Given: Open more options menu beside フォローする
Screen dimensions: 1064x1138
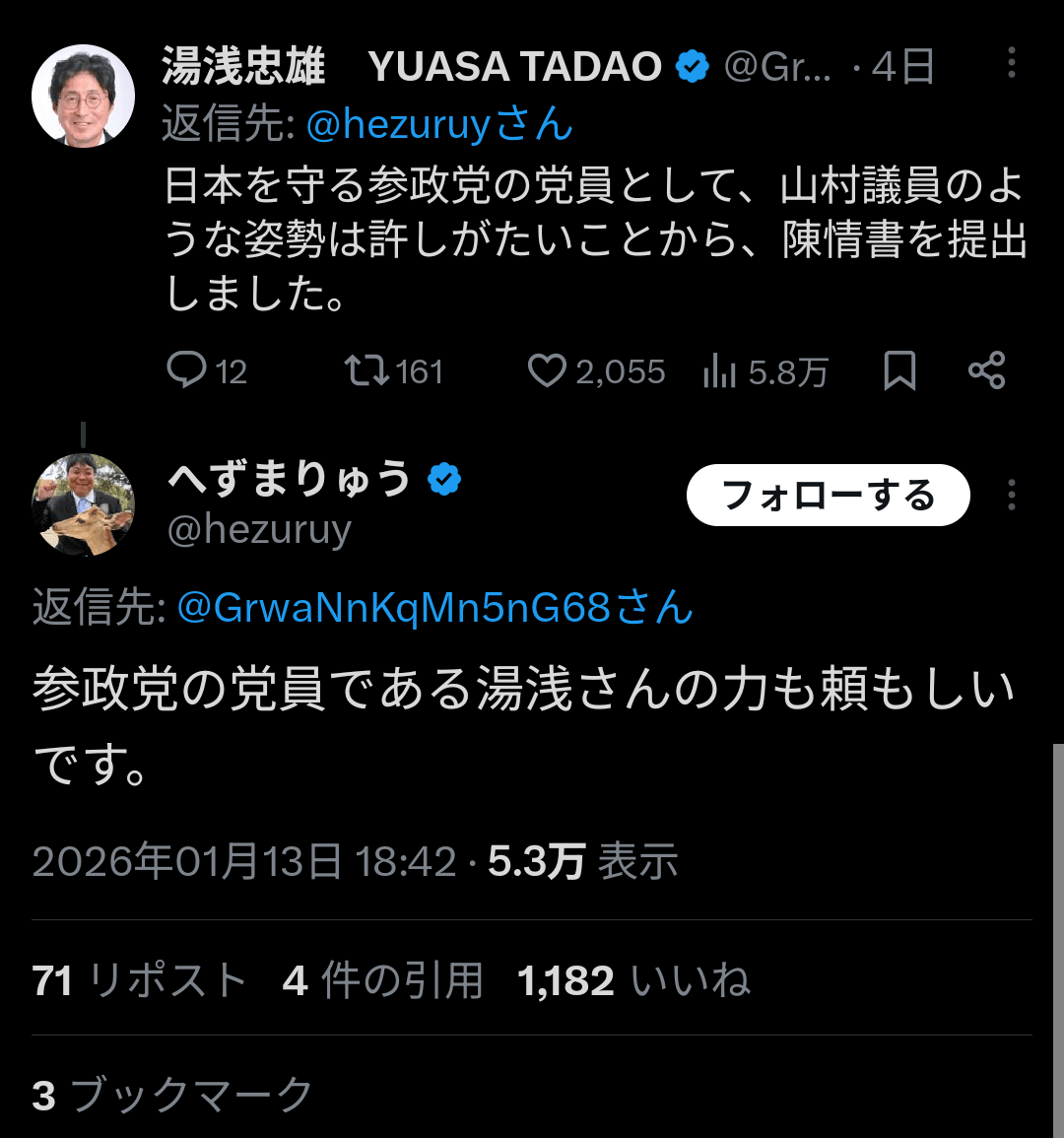Looking at the screenshot, I should (1011, 495).
